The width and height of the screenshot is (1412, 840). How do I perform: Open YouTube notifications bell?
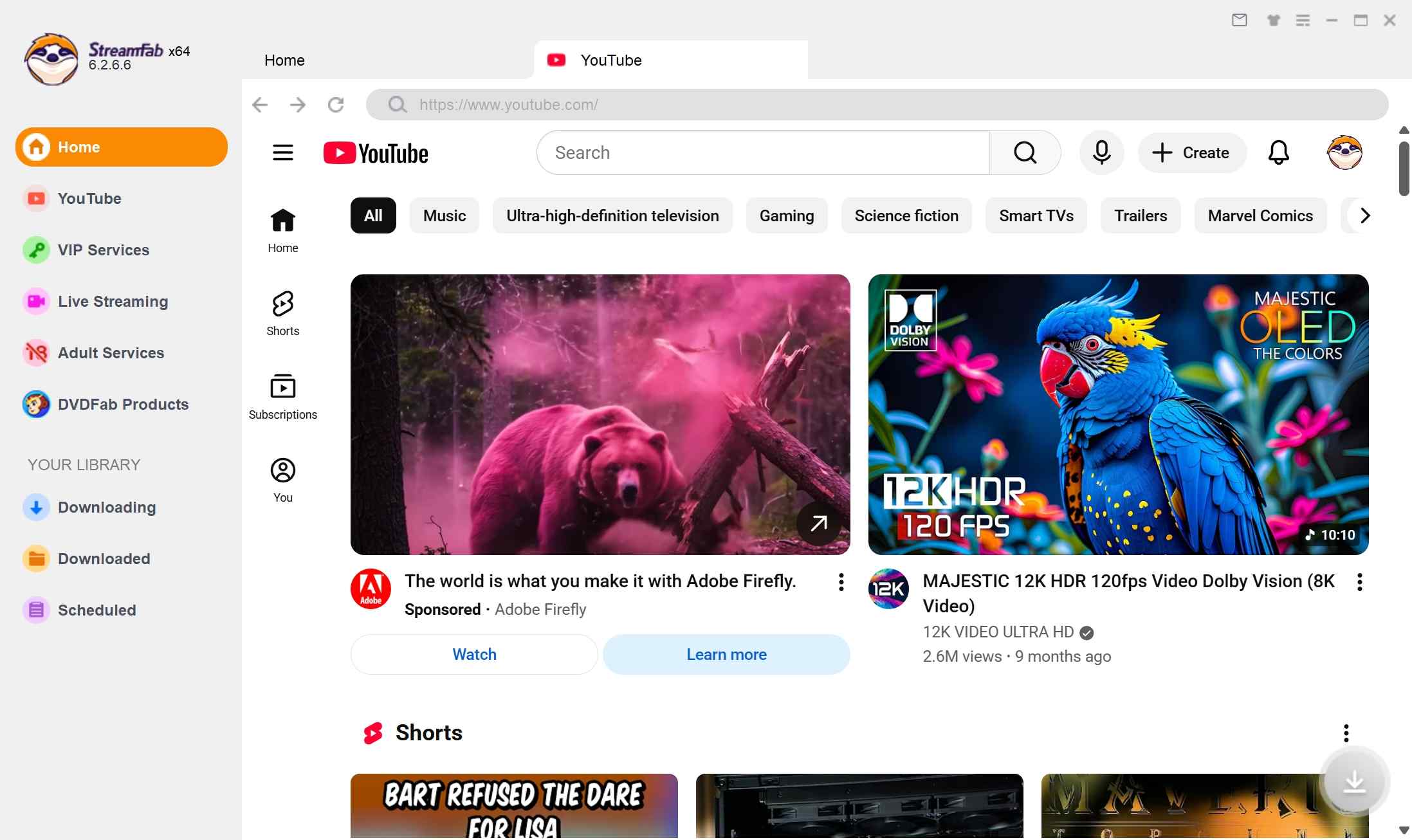click(1278, 152)
